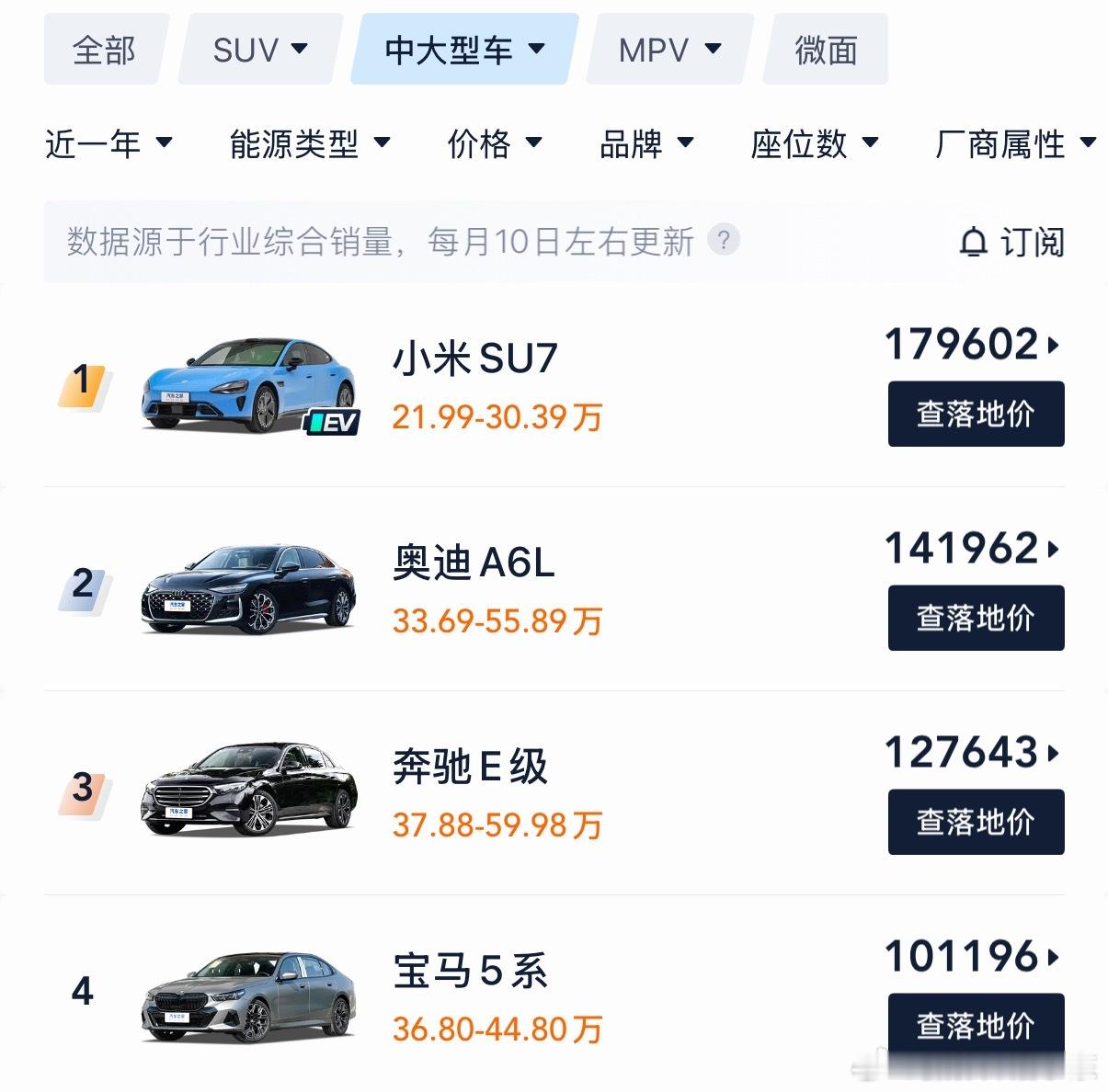1108x1092 pixels.
Task: Open the 能源类型 energy type dropdown
Action: [310, 143]
